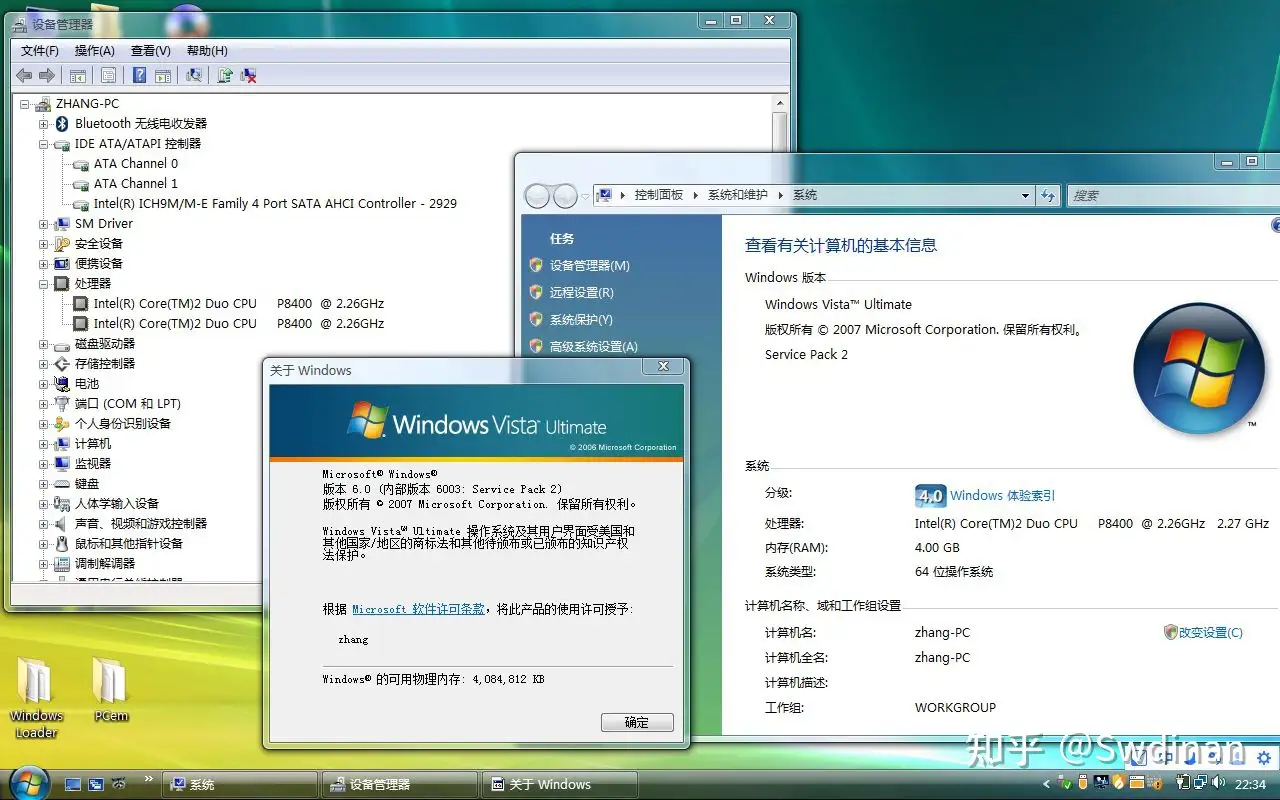Click the 4.0 Windows Experience Index badge
The width and height of the screenshot is (1280, 800).
pos(930,495)
